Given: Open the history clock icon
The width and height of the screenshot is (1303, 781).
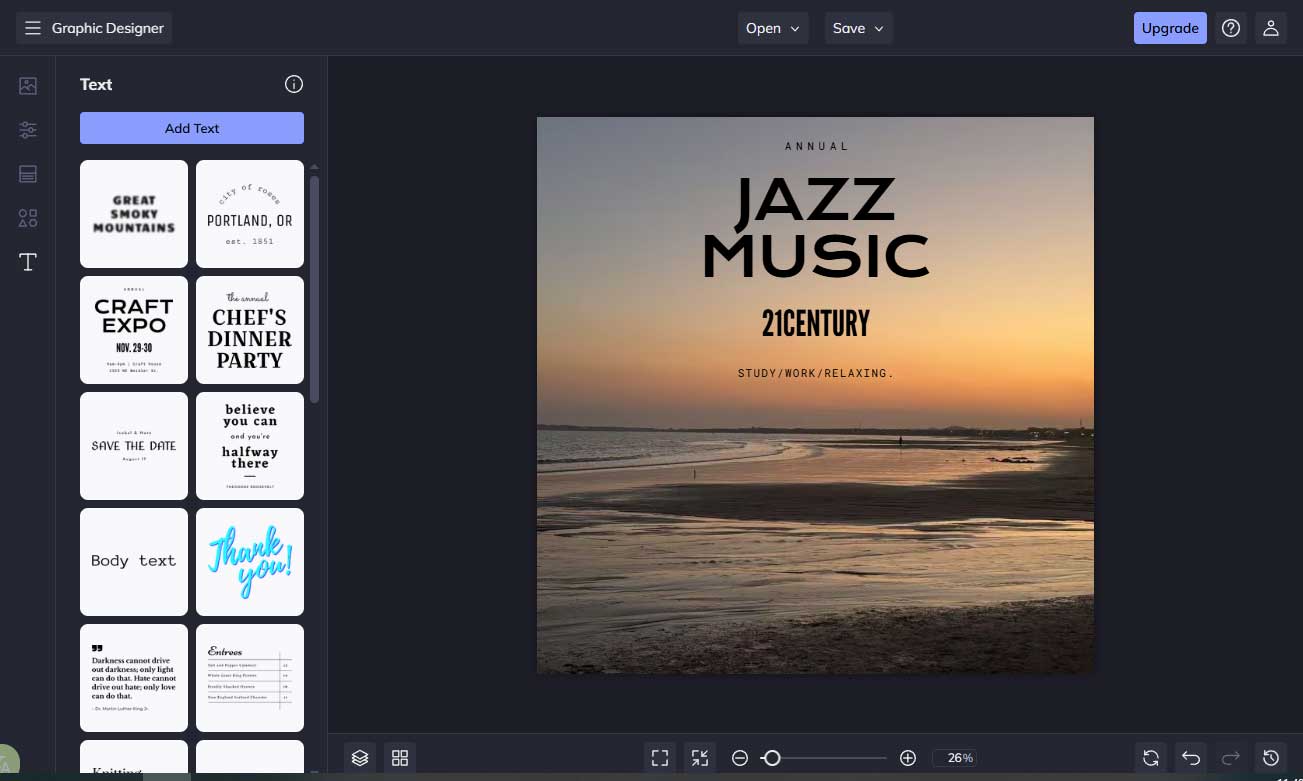Looking at the screenshot, I should (1271, 758).
